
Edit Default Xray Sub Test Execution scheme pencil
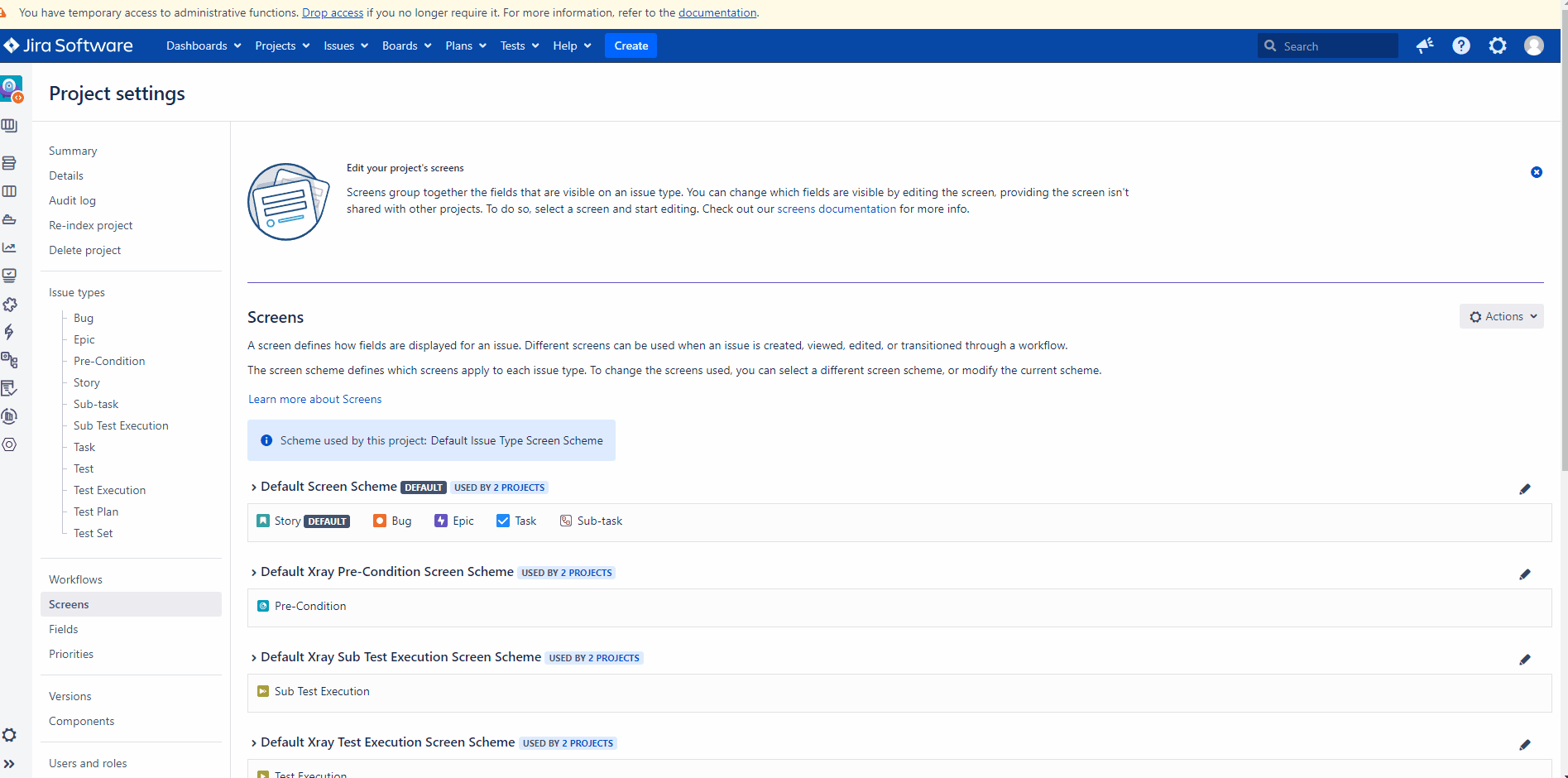[1525, 660]
